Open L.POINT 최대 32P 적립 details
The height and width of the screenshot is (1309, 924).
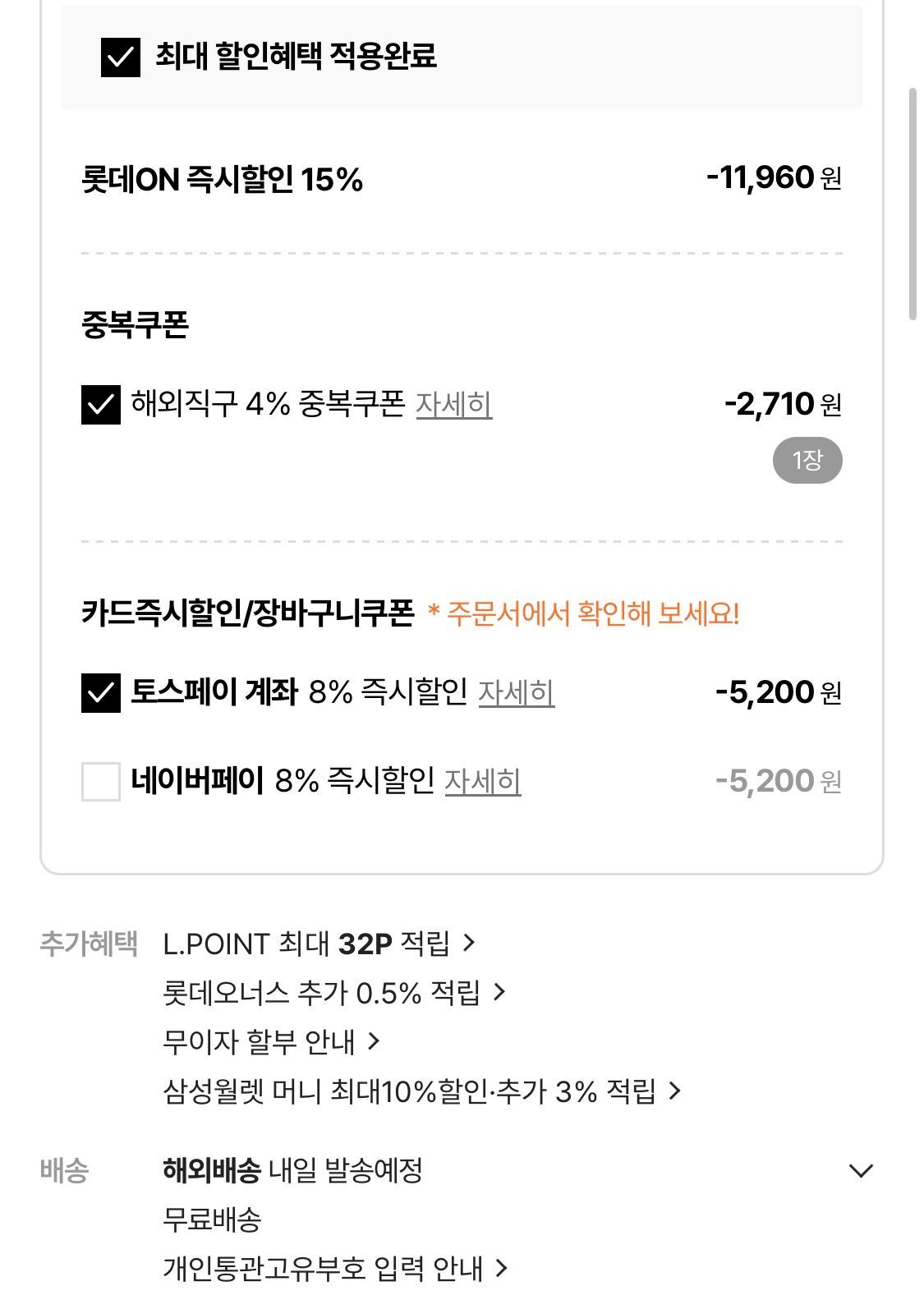306,944
